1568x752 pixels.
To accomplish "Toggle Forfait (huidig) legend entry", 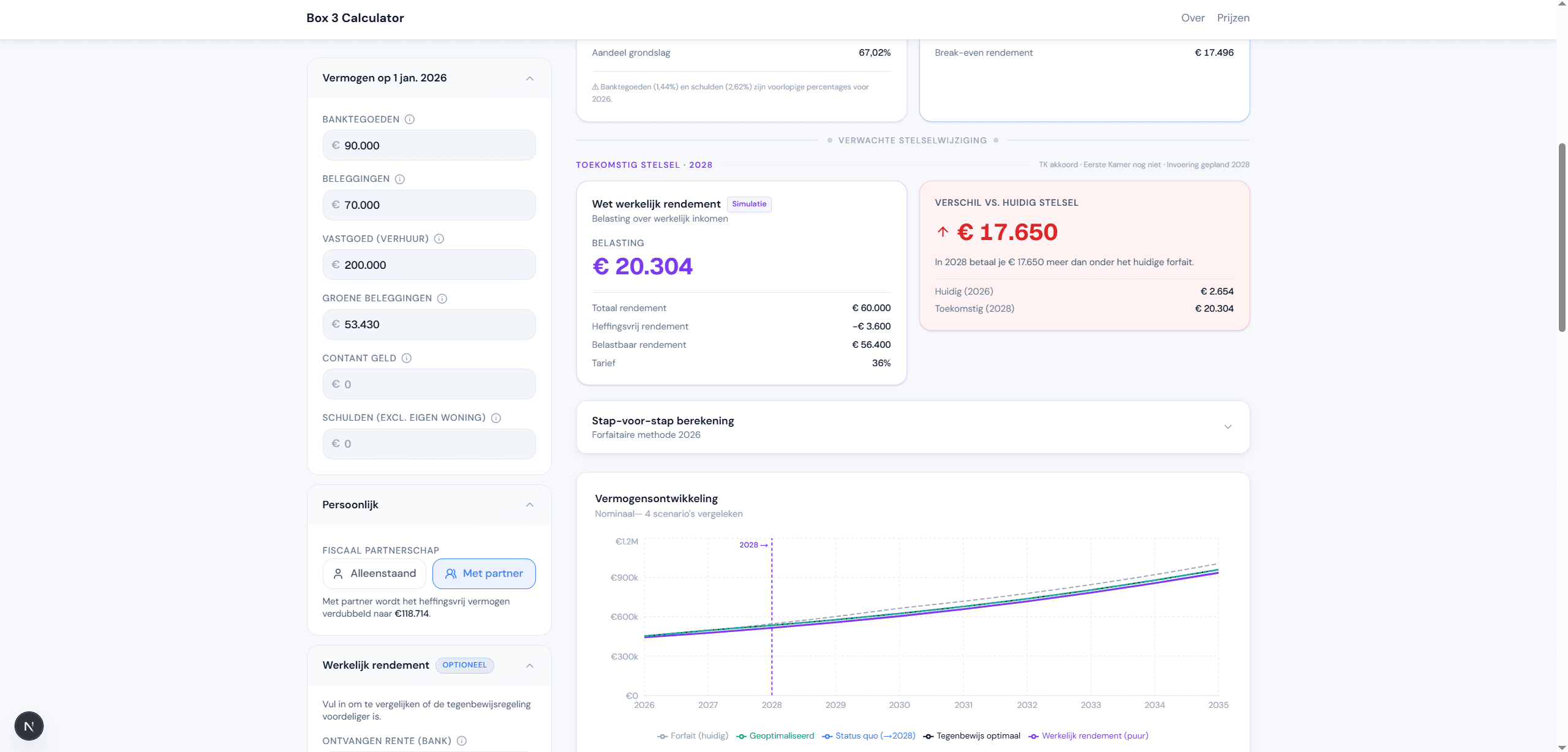I will tap(693, 736).
